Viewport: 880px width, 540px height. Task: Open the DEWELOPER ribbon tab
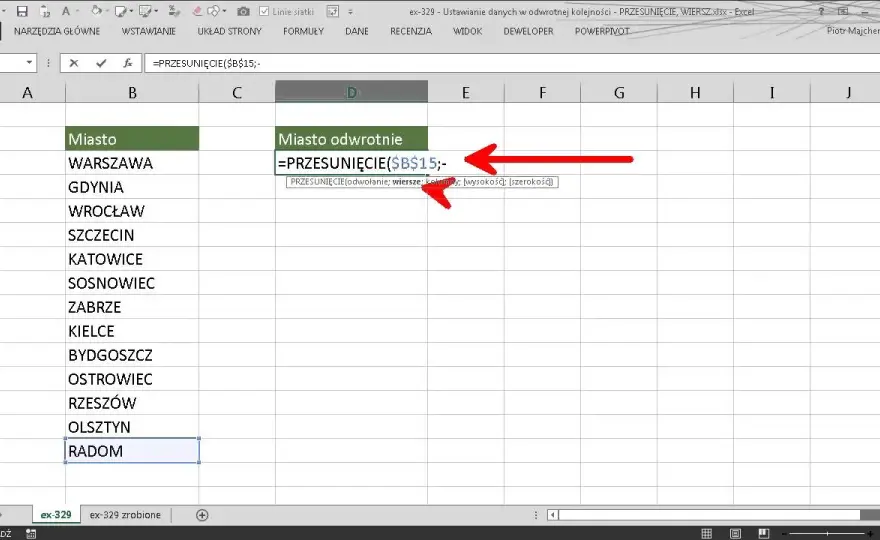click(x=528, y=31)
